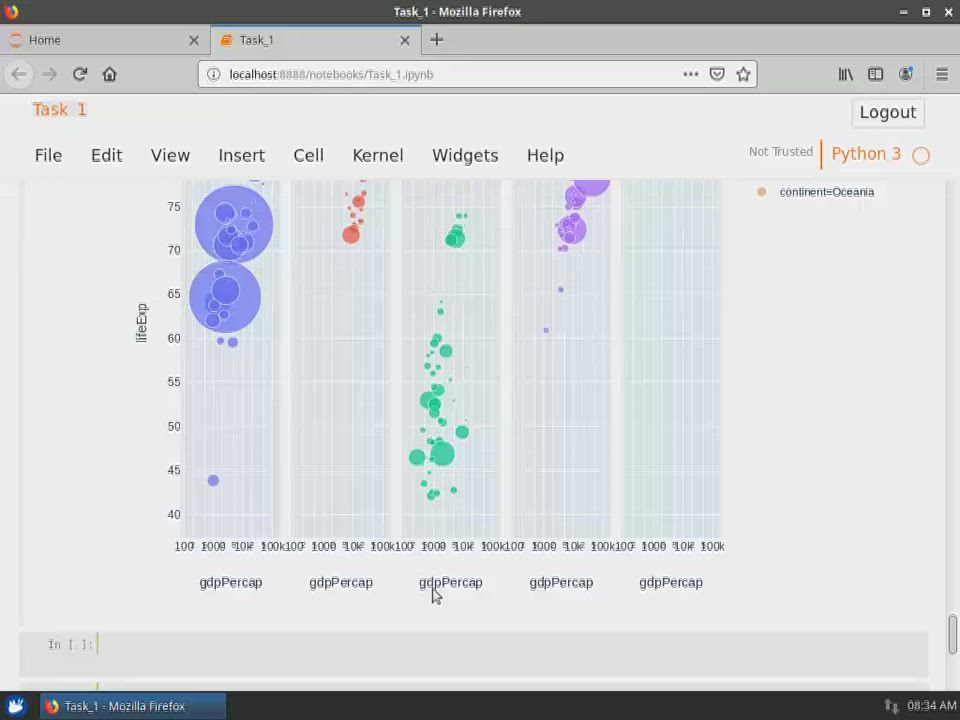Viewport: 960px width, 720px height.
Task: Click inside the empty code cell
Action: coord(400,645)
